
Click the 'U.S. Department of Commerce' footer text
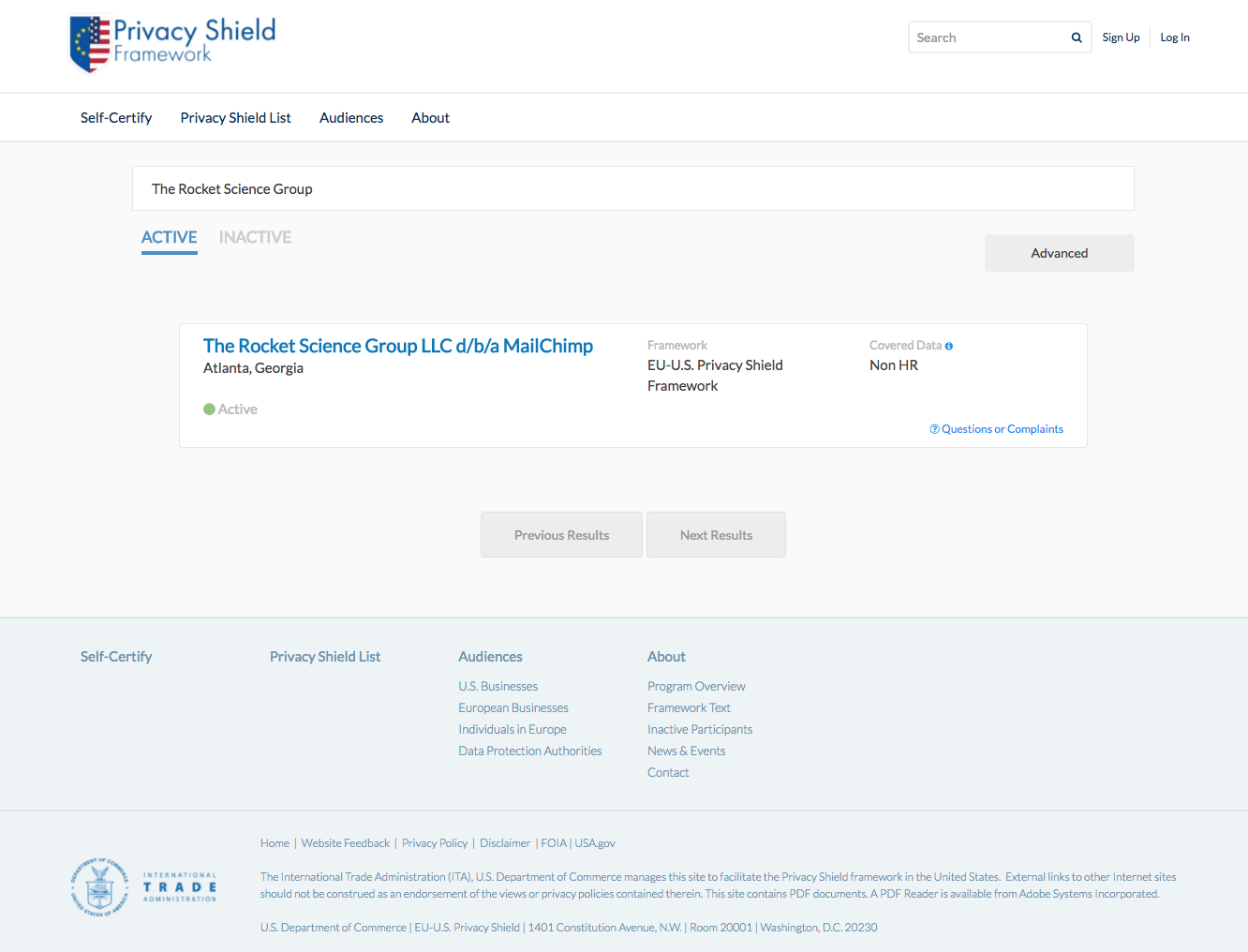point(334,928)
